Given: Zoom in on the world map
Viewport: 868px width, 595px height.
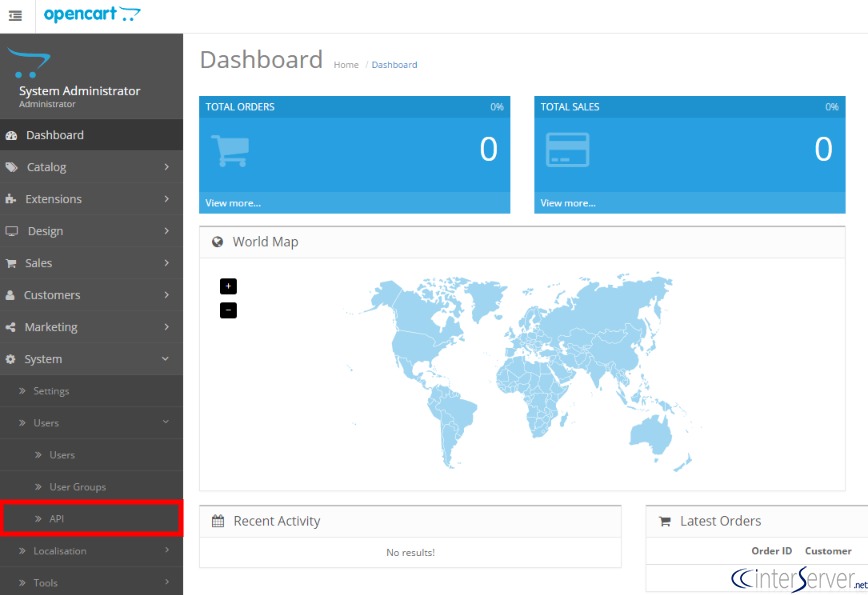Looking at the screenshot, I should (228, 286).
